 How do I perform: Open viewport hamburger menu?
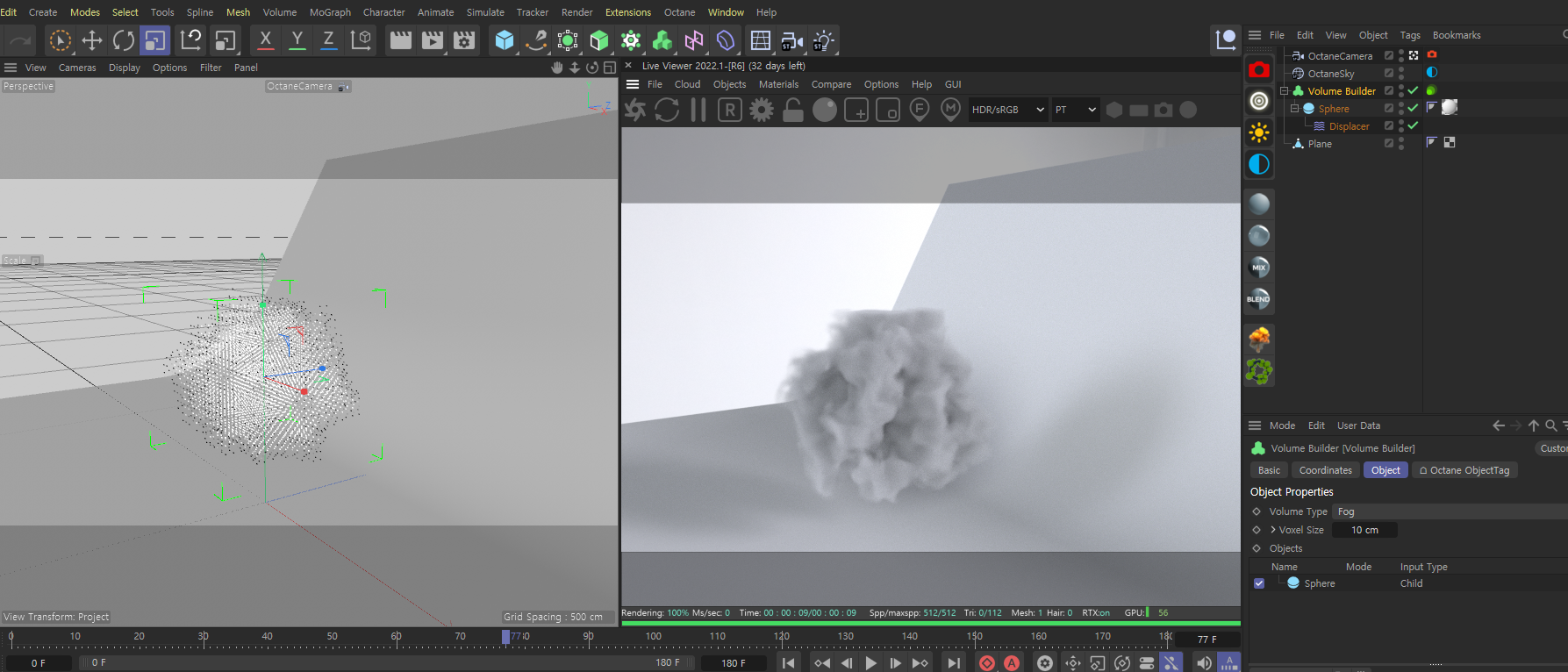(11, 68)
